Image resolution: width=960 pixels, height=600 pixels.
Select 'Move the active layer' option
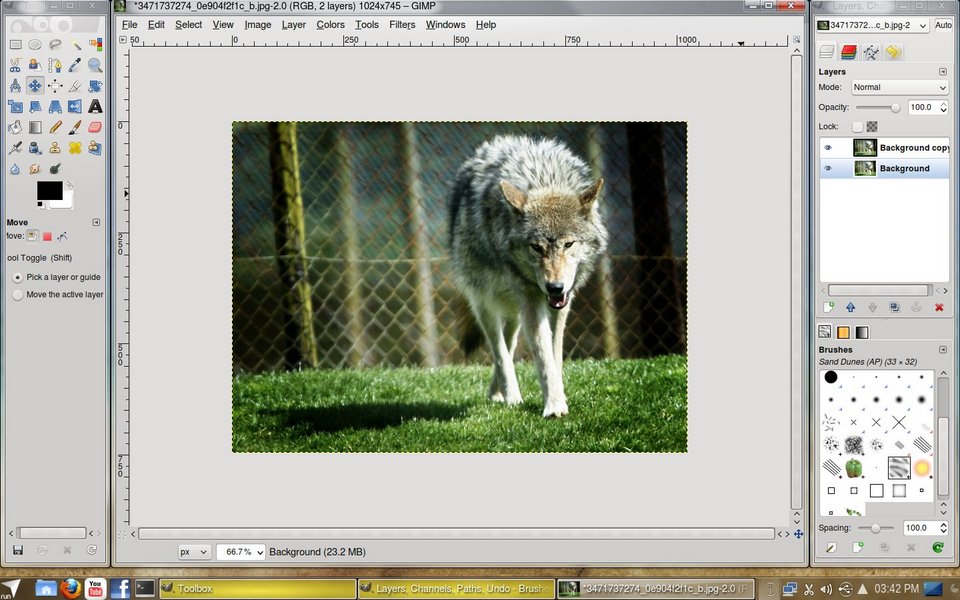point(18,295)
